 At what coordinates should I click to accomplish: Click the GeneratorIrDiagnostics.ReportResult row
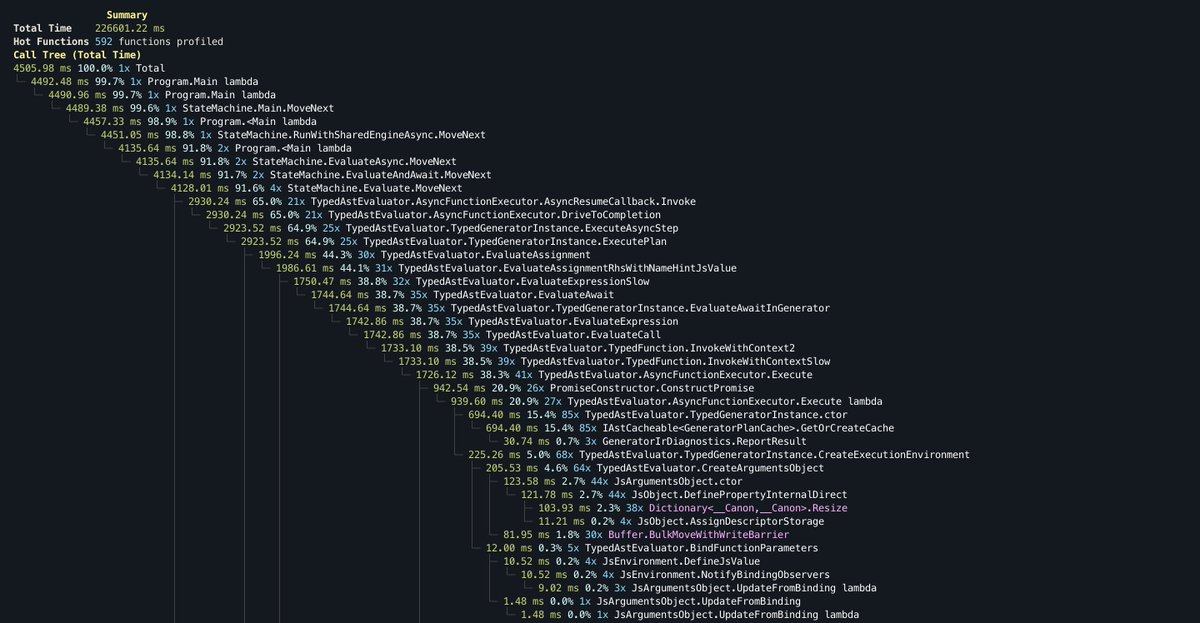coord(655,439)
